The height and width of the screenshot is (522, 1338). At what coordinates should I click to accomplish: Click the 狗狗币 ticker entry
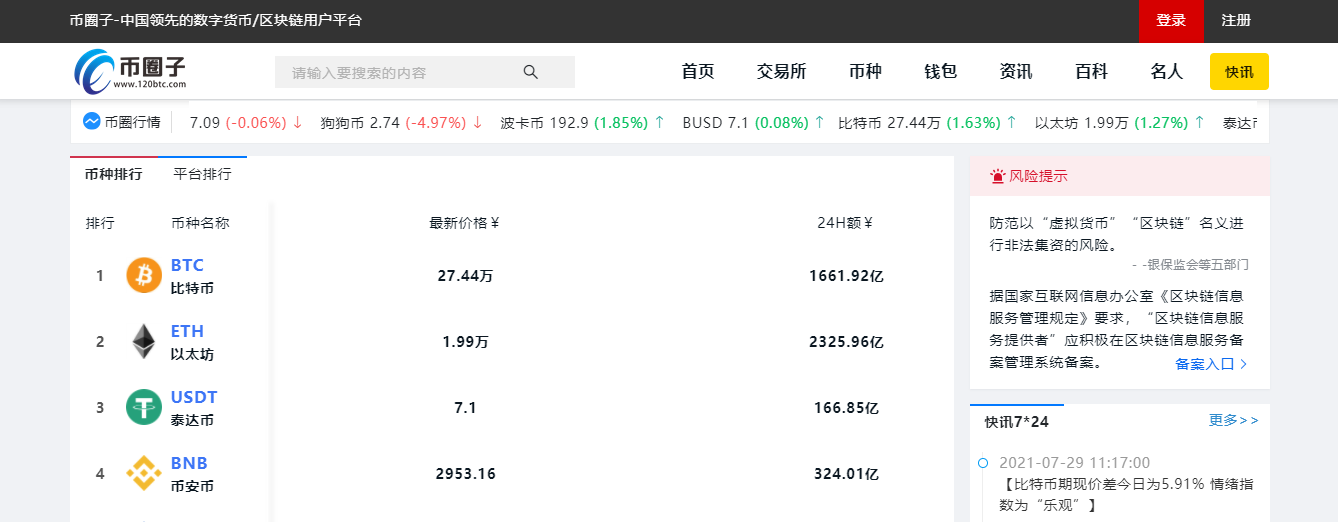(400, 123)
